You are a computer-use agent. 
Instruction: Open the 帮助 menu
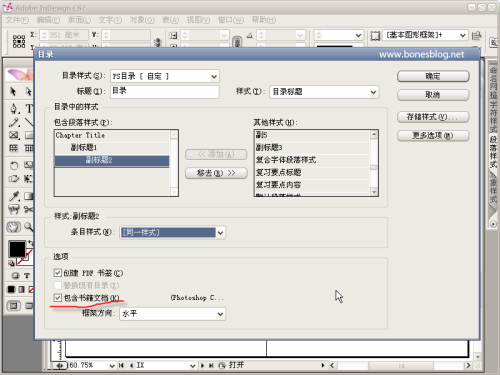pyautogui.click(x=263, y=20)
